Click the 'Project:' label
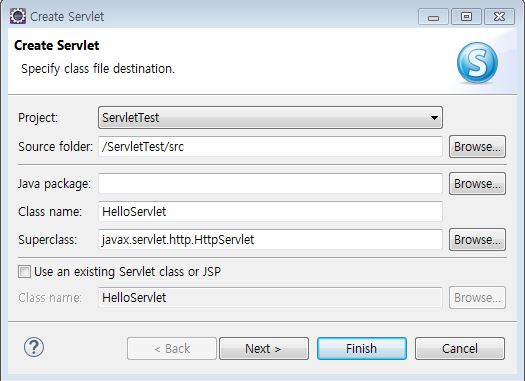Screen dimensions: 525x381 tap(38, 118)
